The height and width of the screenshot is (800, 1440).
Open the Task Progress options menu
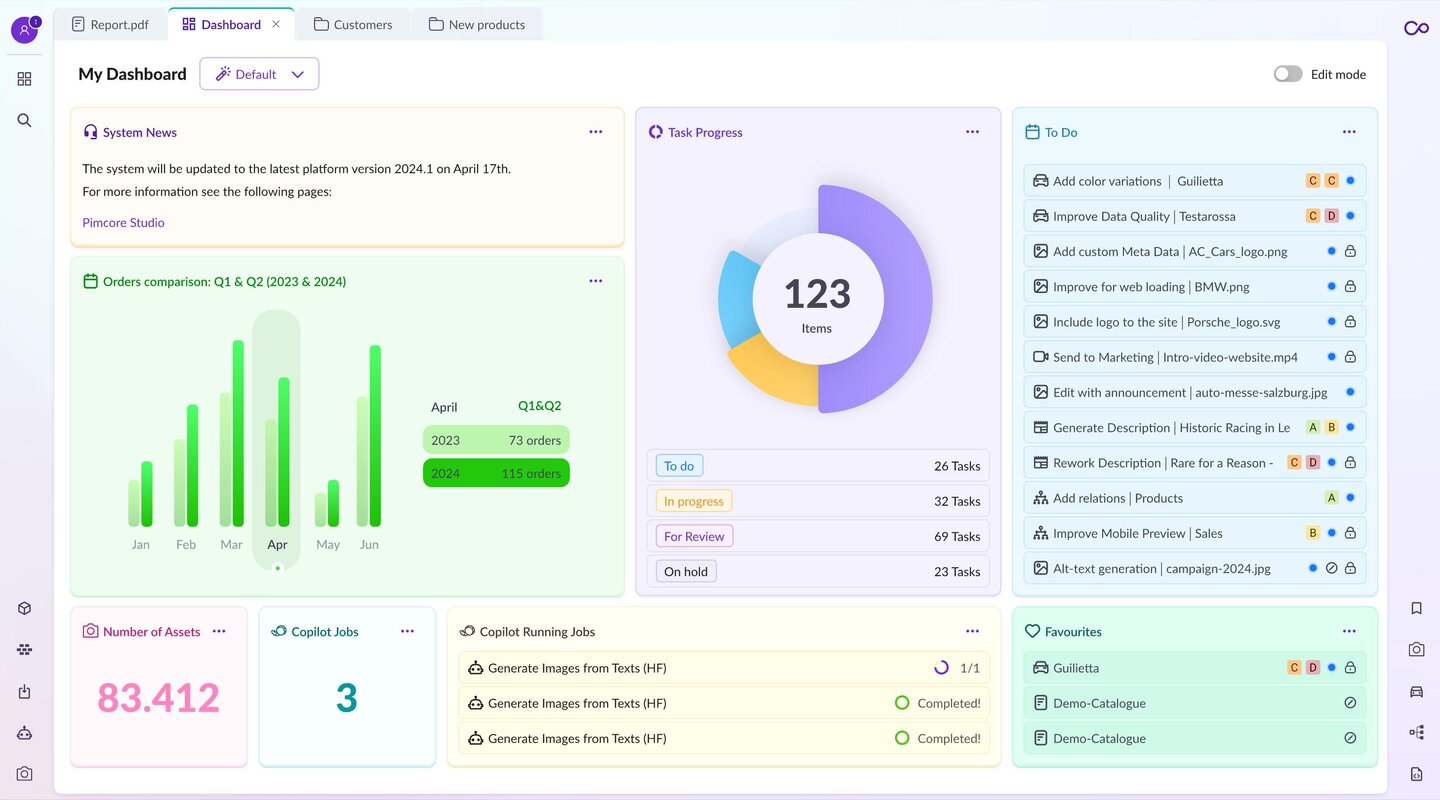[972, 132]
